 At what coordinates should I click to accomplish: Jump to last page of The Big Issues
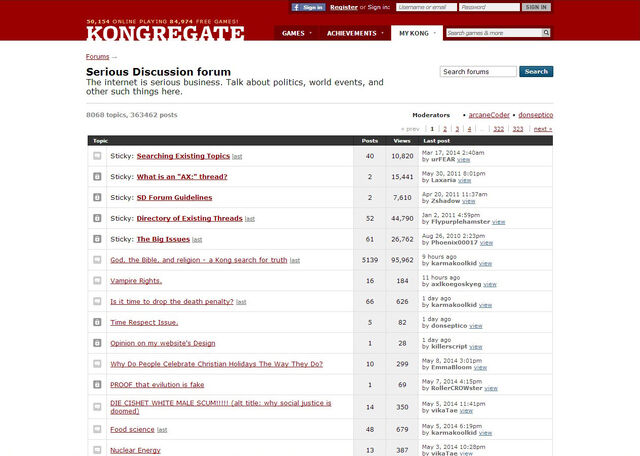pos(197,240)
